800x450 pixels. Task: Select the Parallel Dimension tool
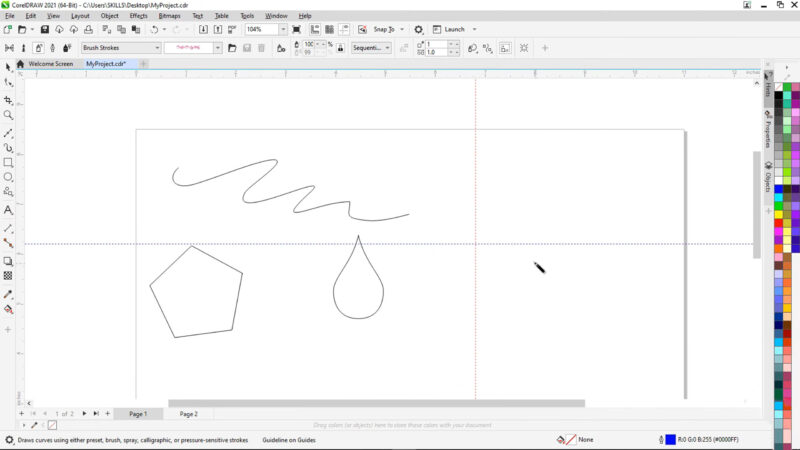(x=8, y=228)
